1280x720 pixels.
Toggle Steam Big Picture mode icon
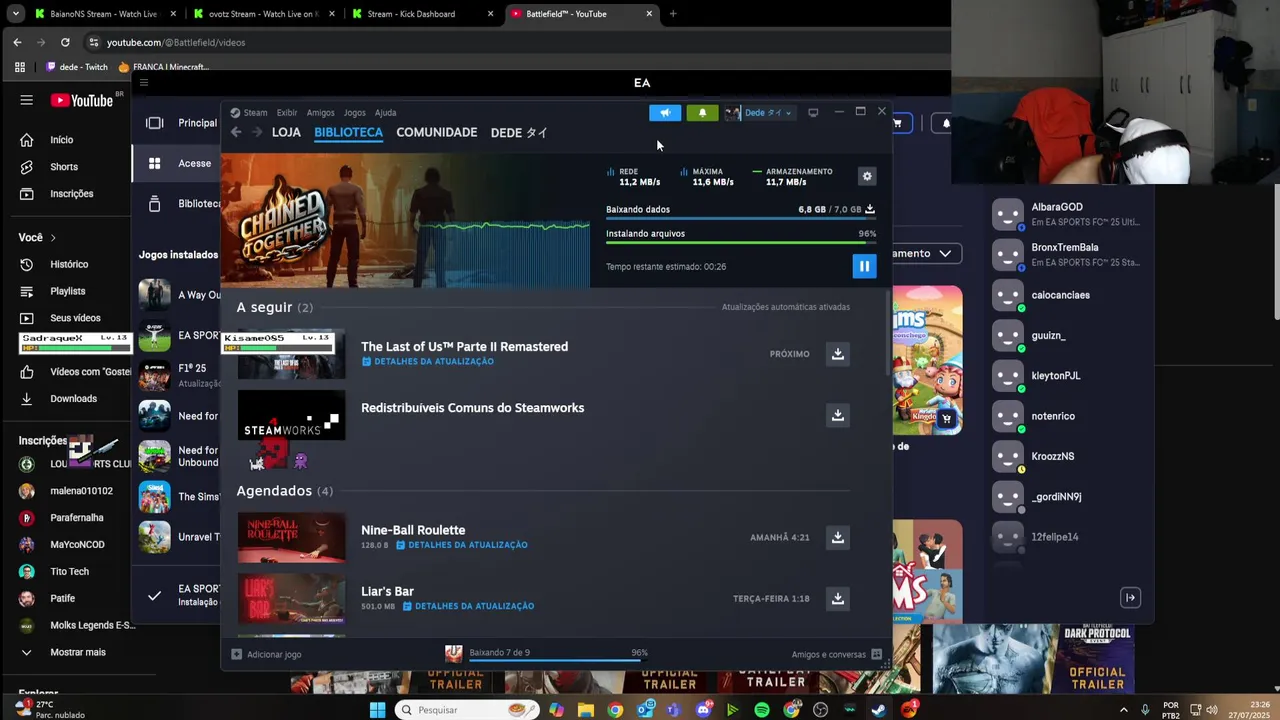tap(813, 113)
